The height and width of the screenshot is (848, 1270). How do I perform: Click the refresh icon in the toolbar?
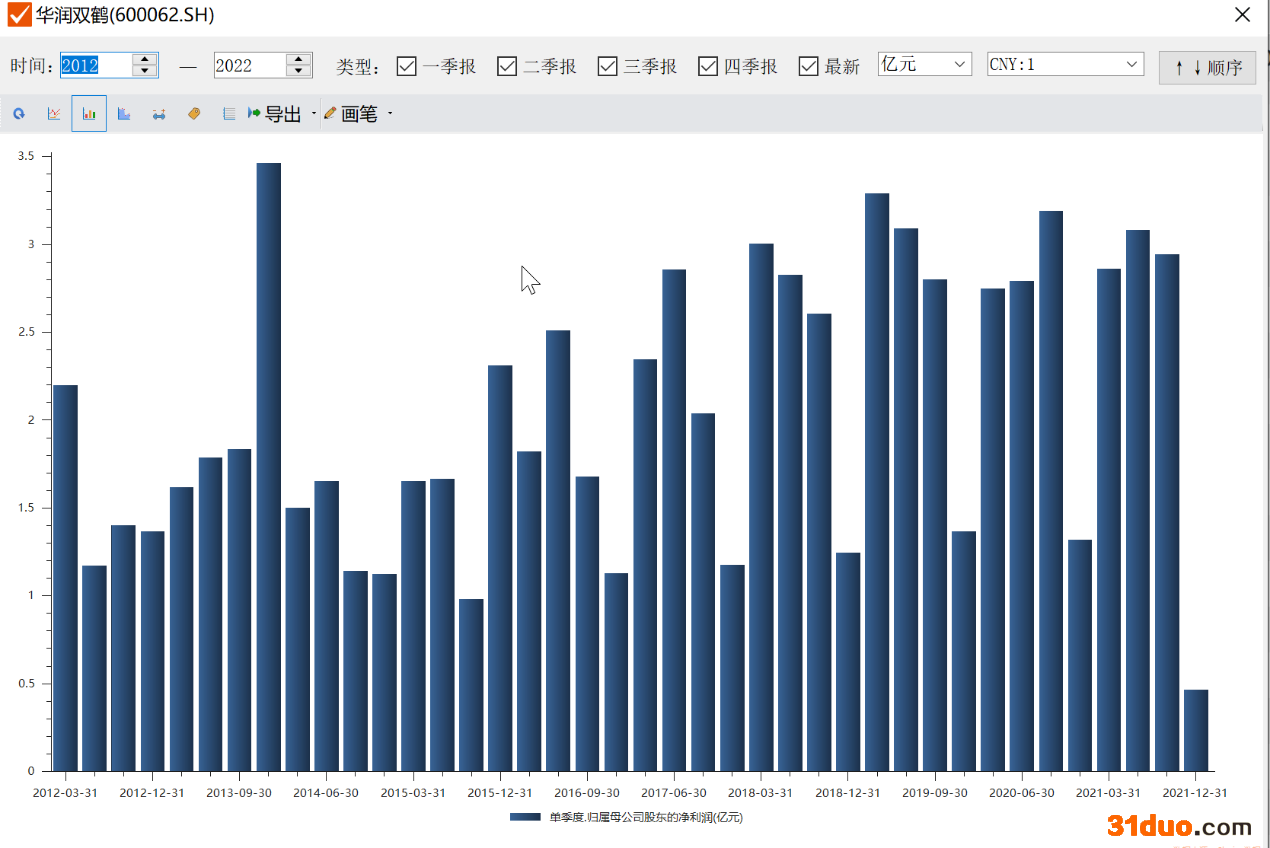(x=18, y=114)
